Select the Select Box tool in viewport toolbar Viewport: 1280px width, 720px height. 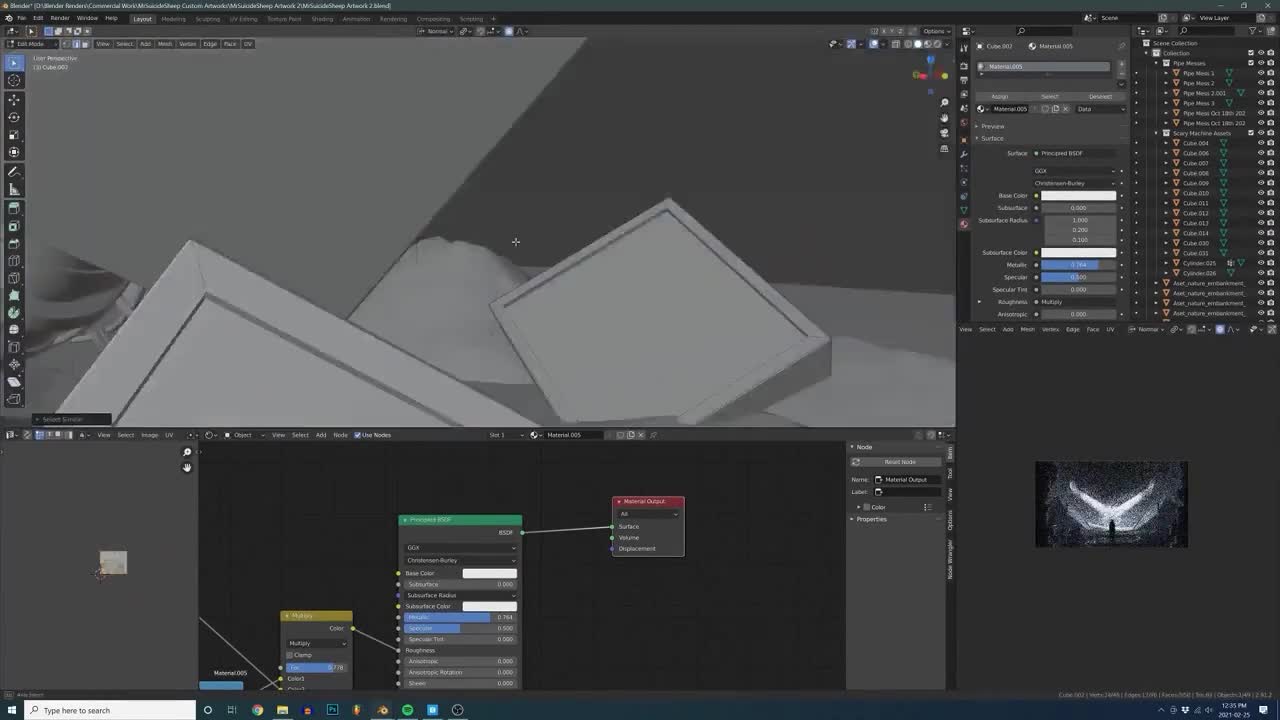[14, 62]
